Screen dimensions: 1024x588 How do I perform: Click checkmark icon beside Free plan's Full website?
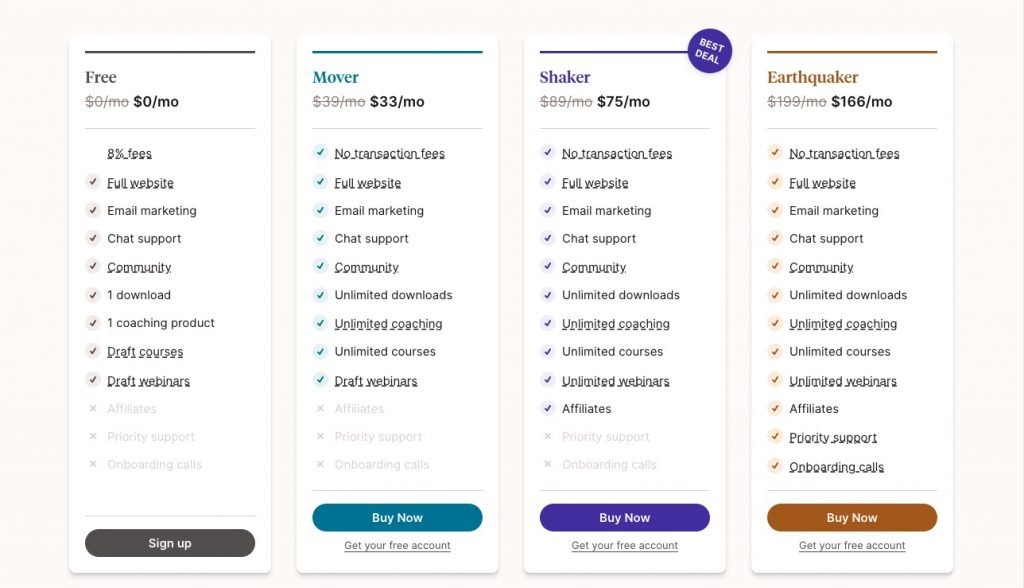coord(93,182)
